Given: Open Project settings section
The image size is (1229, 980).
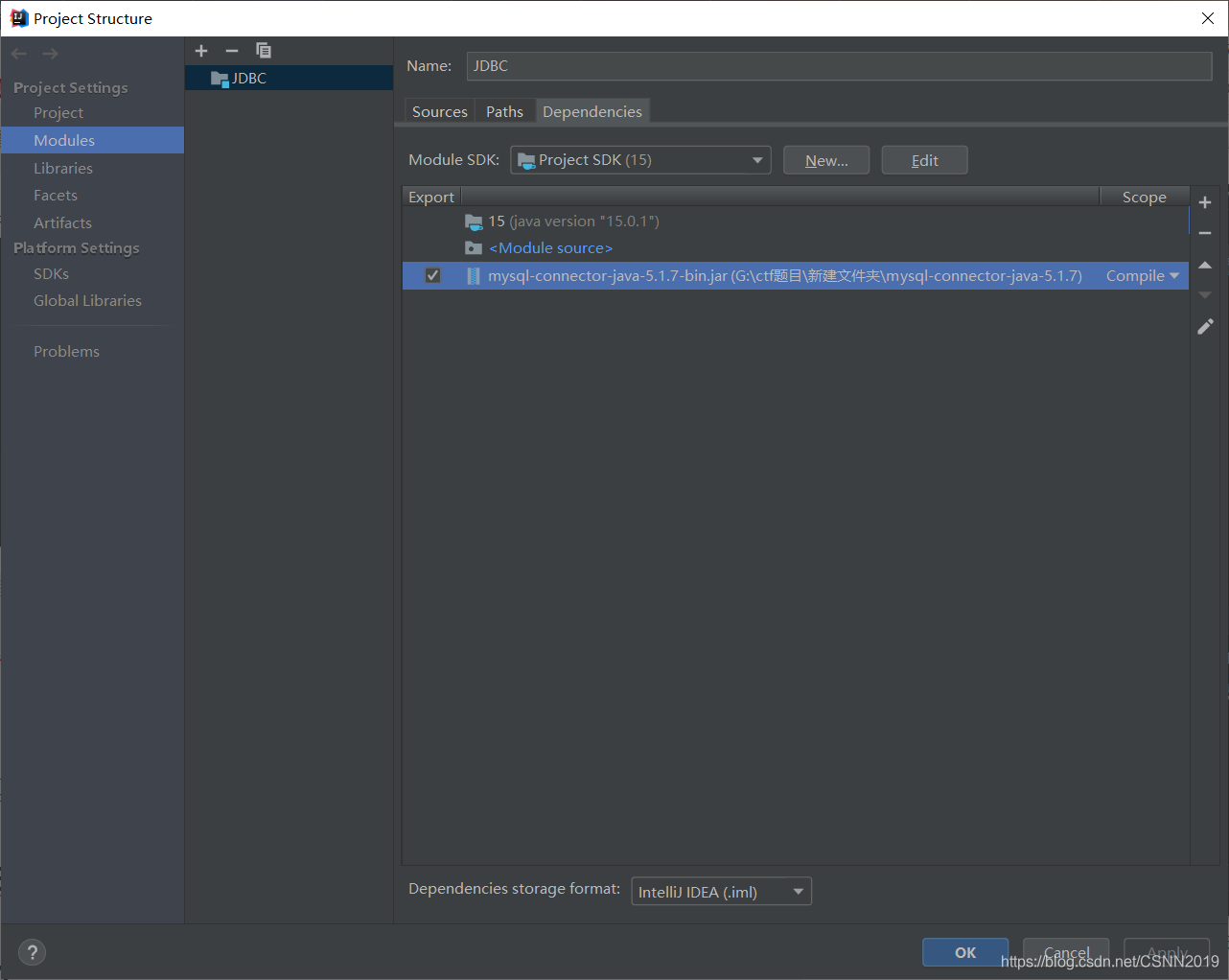Looking at the screenshot, I should (x=58, y=113).
